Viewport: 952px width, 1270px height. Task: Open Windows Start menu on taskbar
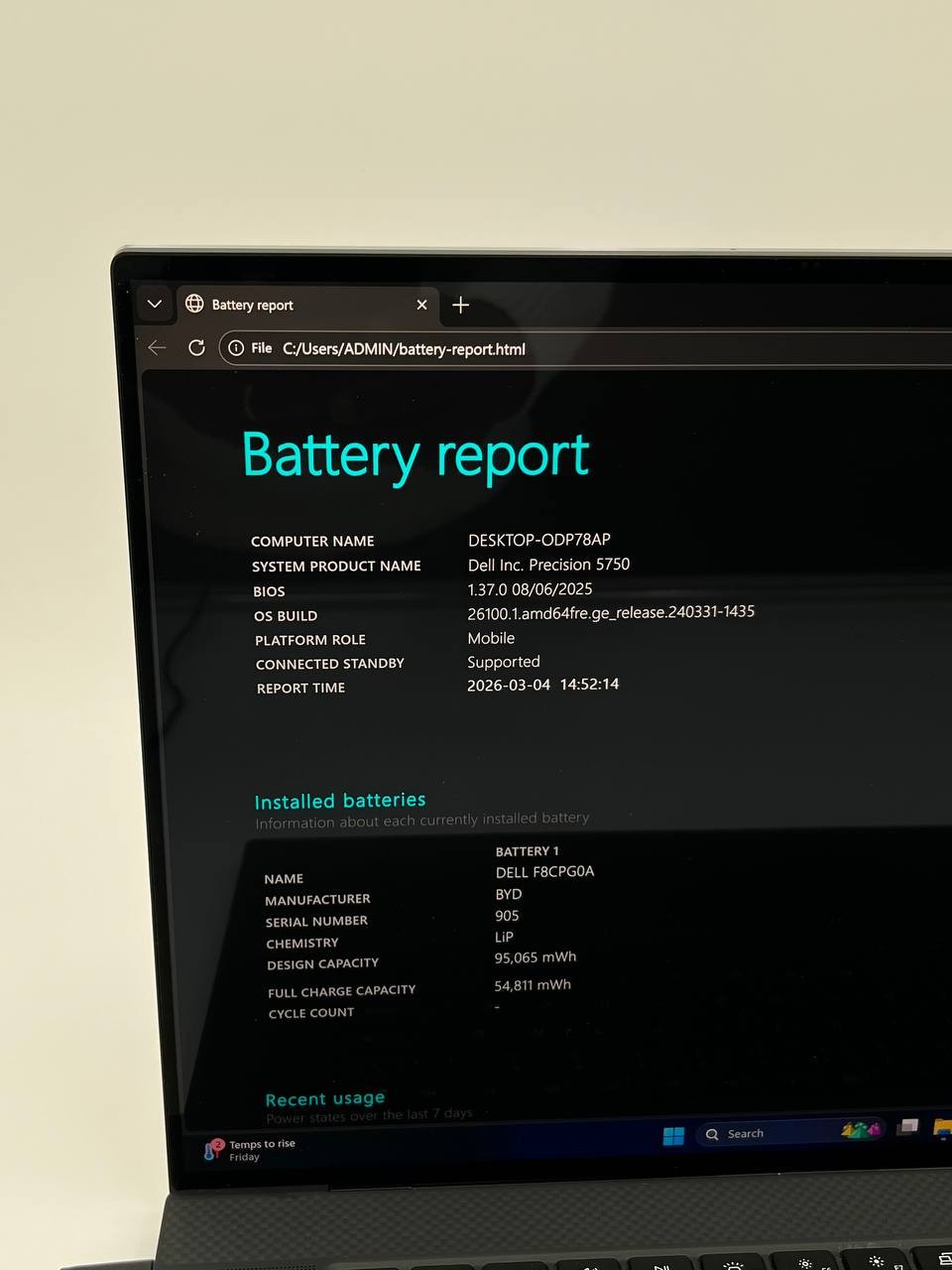click(673, 1135)
